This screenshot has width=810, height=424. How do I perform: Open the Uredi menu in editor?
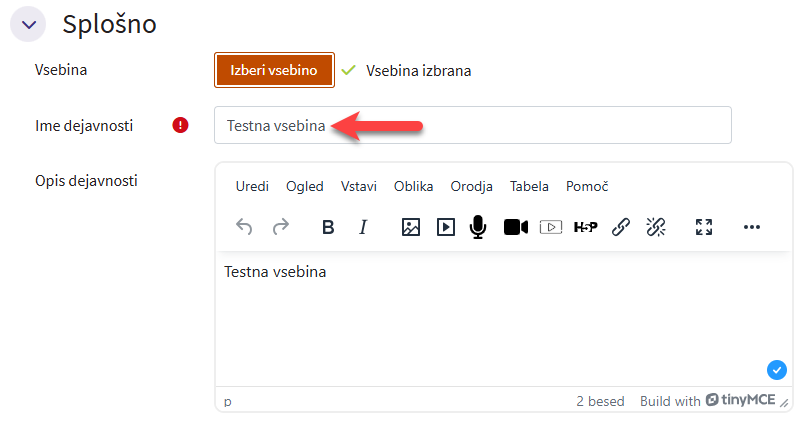click(252, 186)
